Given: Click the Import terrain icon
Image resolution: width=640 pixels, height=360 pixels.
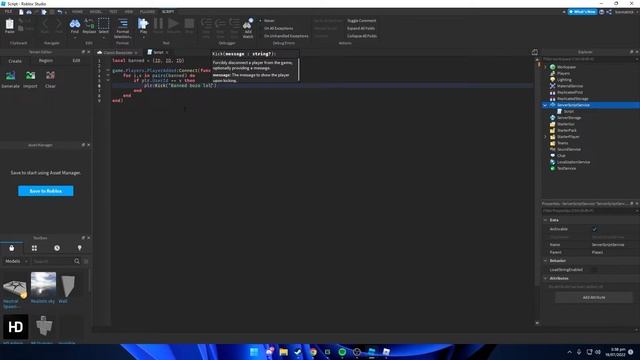Looking at the screenshot, I should [x=31, y=76].
